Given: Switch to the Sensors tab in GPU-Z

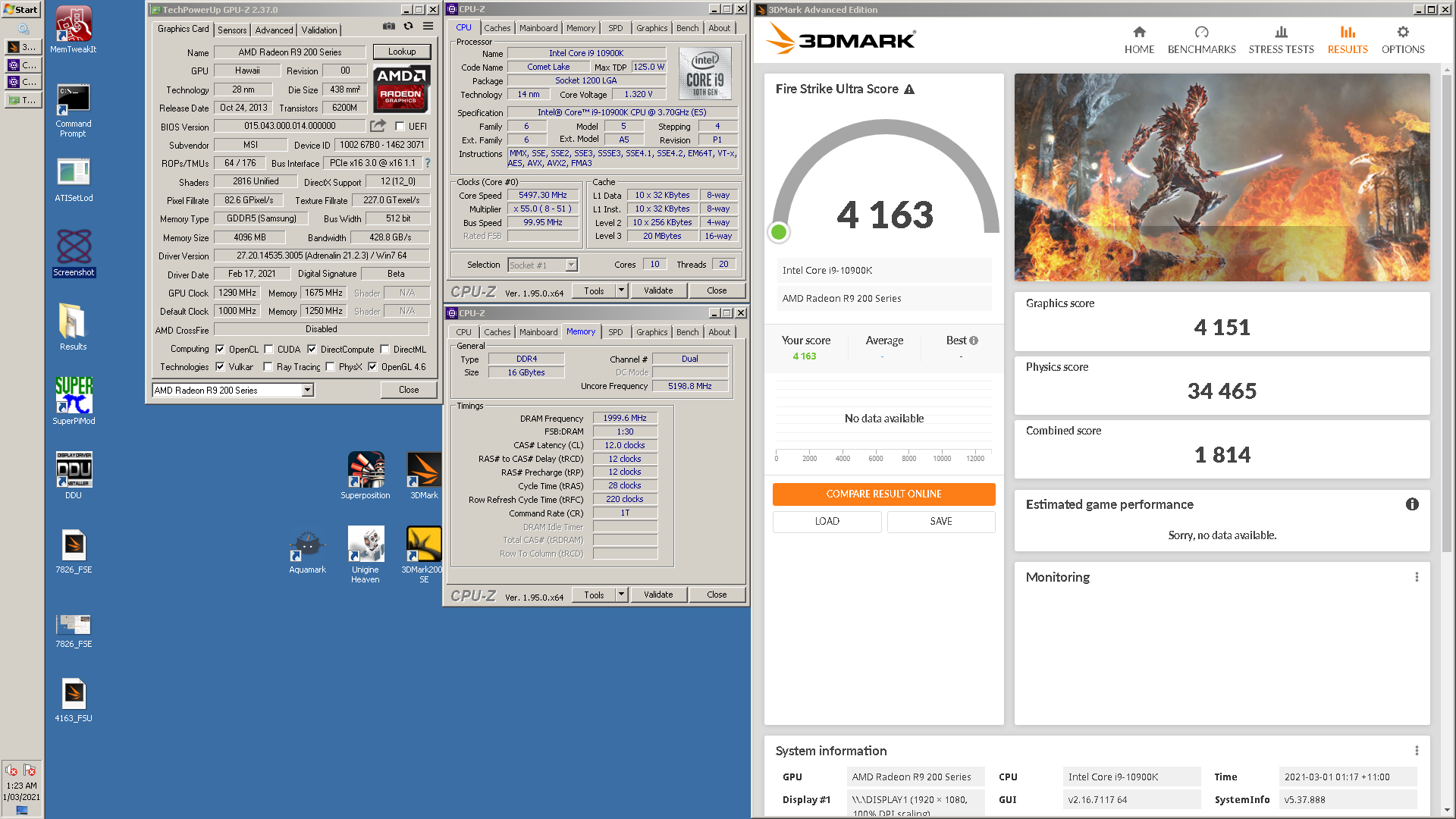Looking at the screenshot, I should (x=232, y=30).
